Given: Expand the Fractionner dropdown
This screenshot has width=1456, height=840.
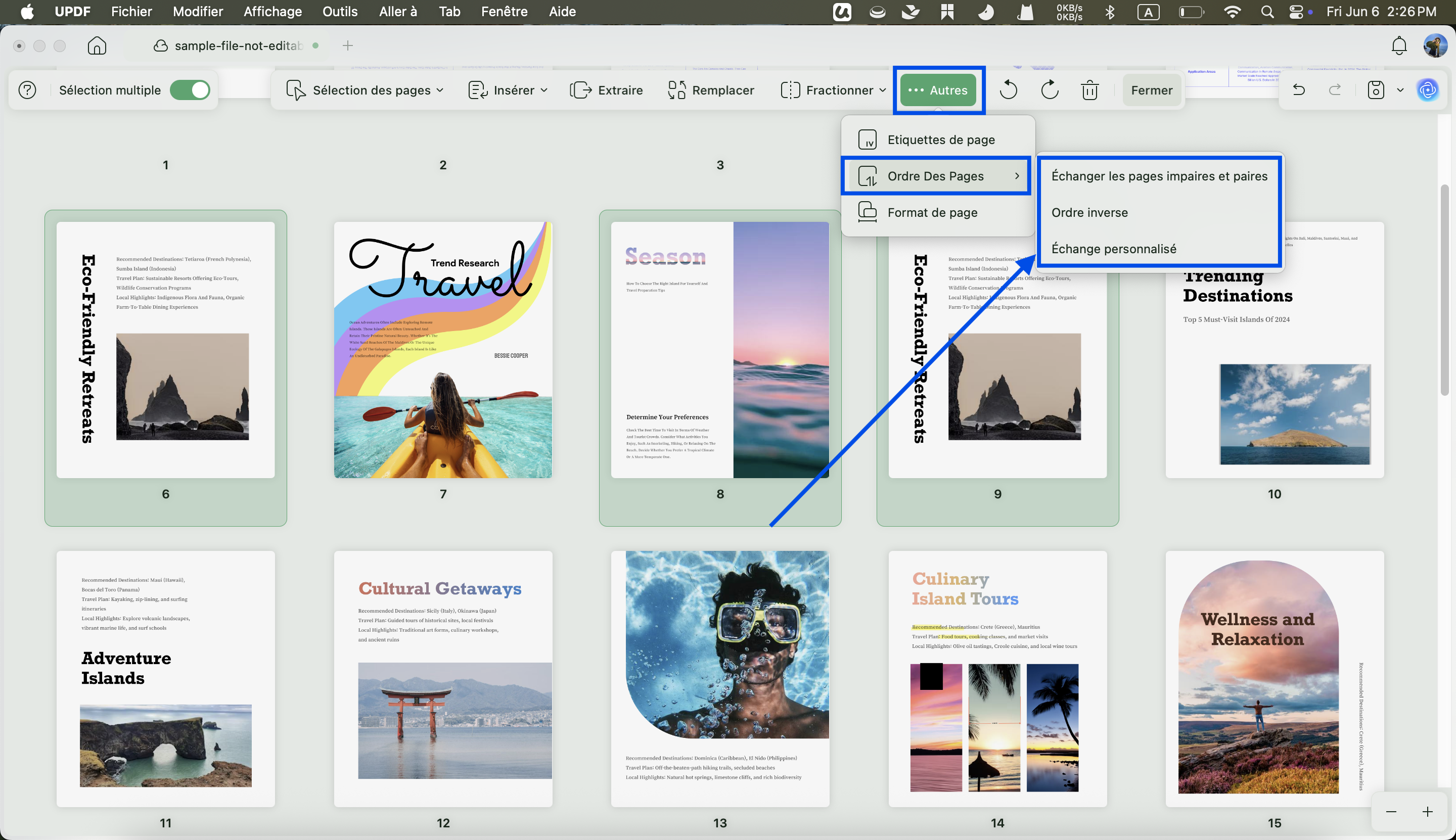Looking at the screenshot, I should click(833, 90).
